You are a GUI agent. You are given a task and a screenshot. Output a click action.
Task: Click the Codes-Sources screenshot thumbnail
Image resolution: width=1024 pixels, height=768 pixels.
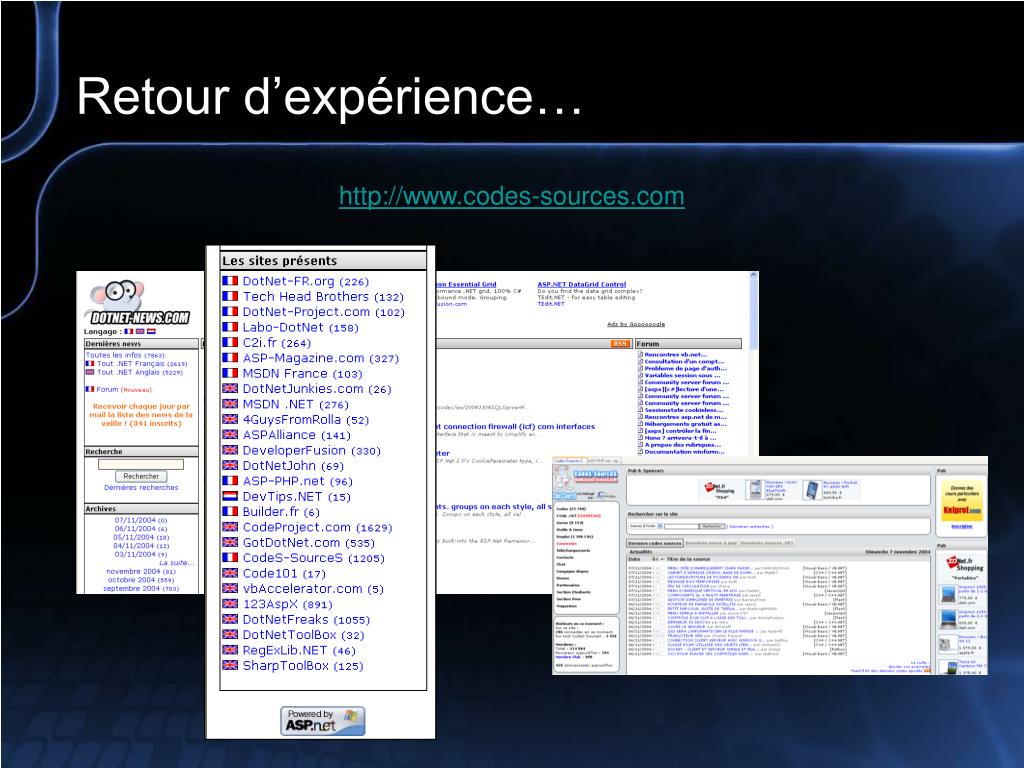click(x=769, y=566)
